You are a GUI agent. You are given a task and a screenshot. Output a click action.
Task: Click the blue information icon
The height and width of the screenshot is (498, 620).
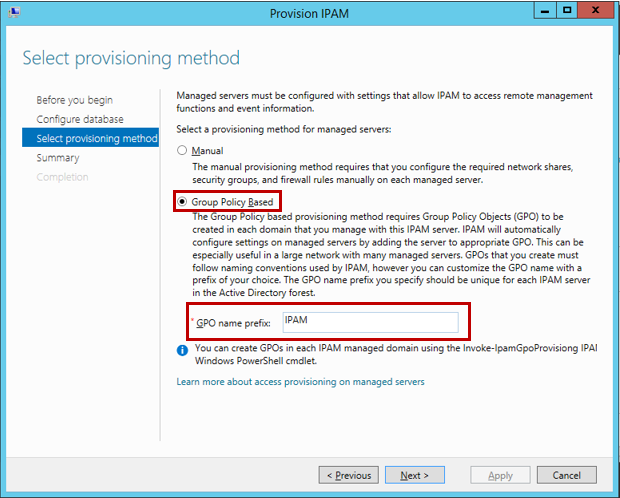point(182,350)
